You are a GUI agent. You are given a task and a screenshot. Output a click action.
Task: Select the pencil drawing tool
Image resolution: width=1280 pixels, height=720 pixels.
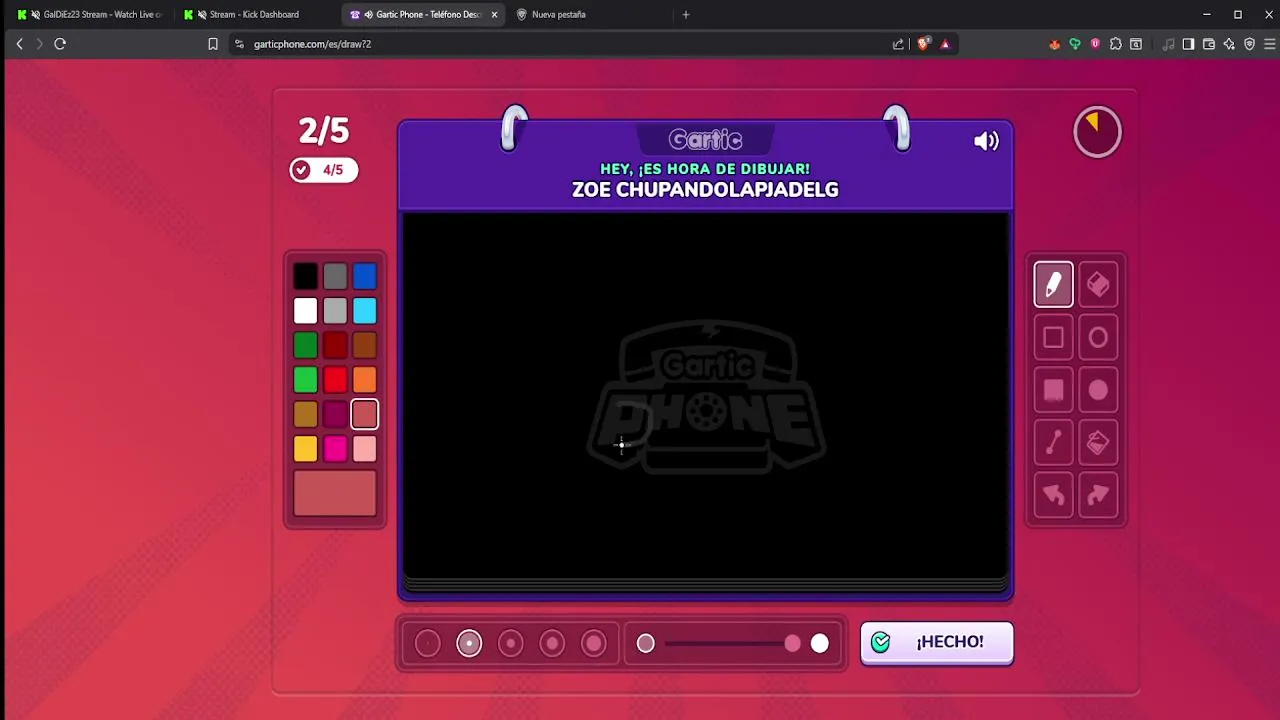pyautogui.click(x=1053, y=285)
